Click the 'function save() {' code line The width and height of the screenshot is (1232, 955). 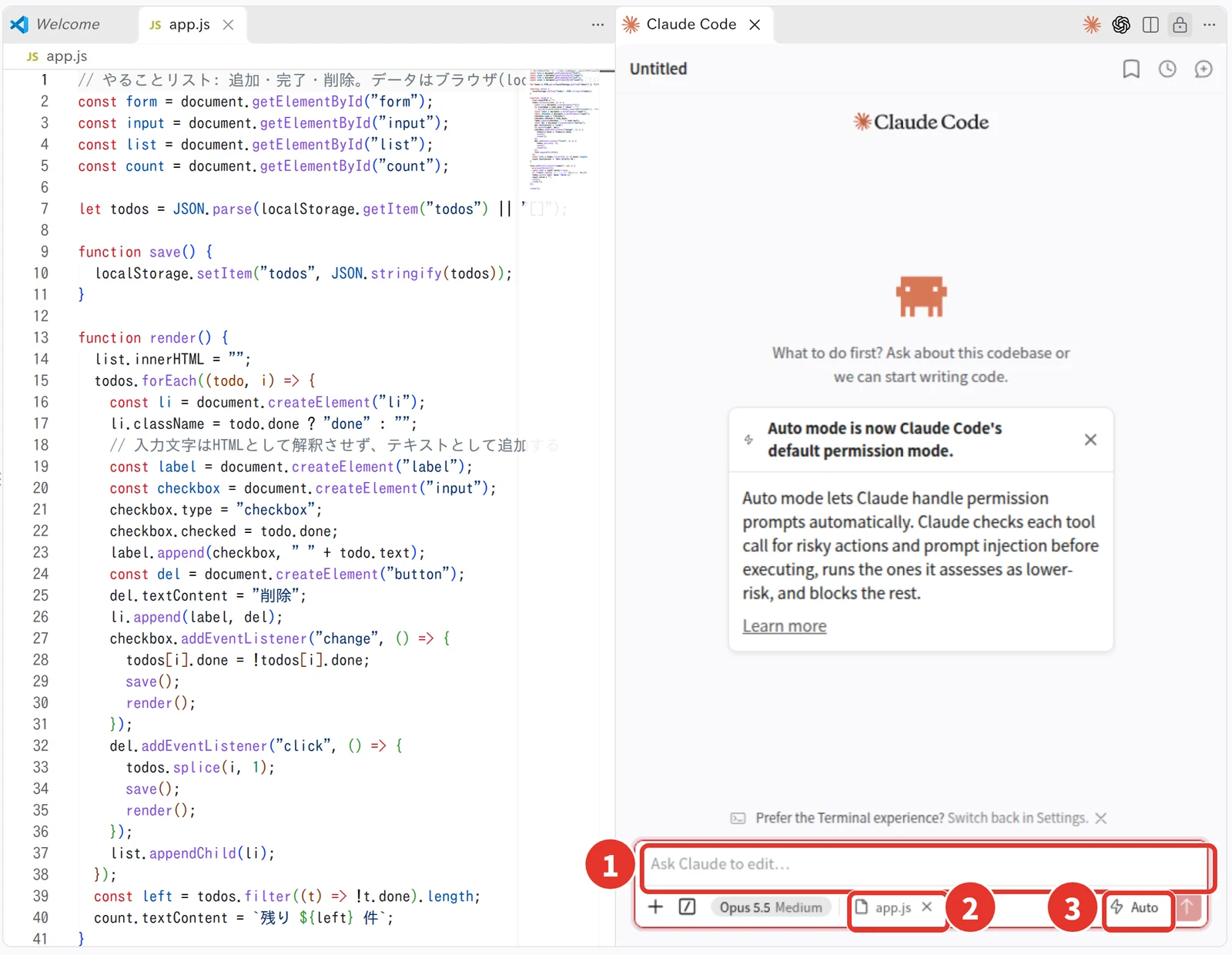(x=145, y=252)
